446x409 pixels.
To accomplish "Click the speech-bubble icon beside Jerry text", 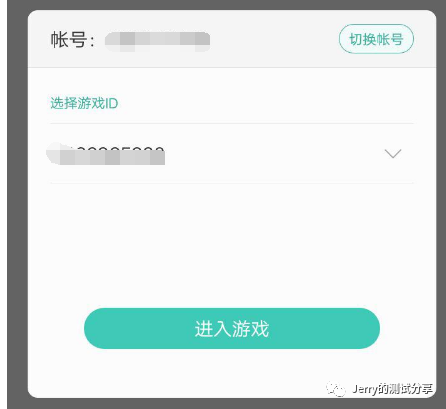I will tap(336, 389).
